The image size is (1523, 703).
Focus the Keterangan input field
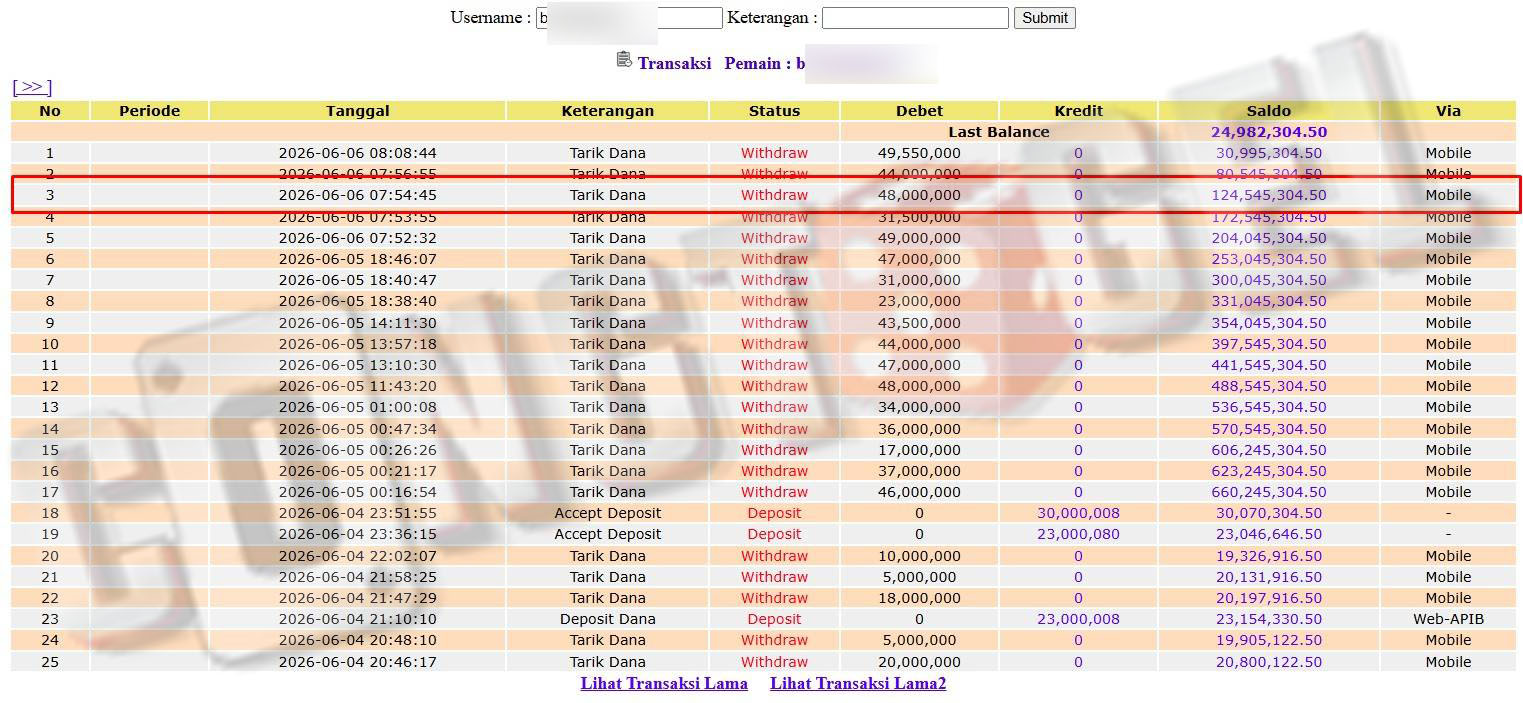pyautogui.click(x=915, y=18)
